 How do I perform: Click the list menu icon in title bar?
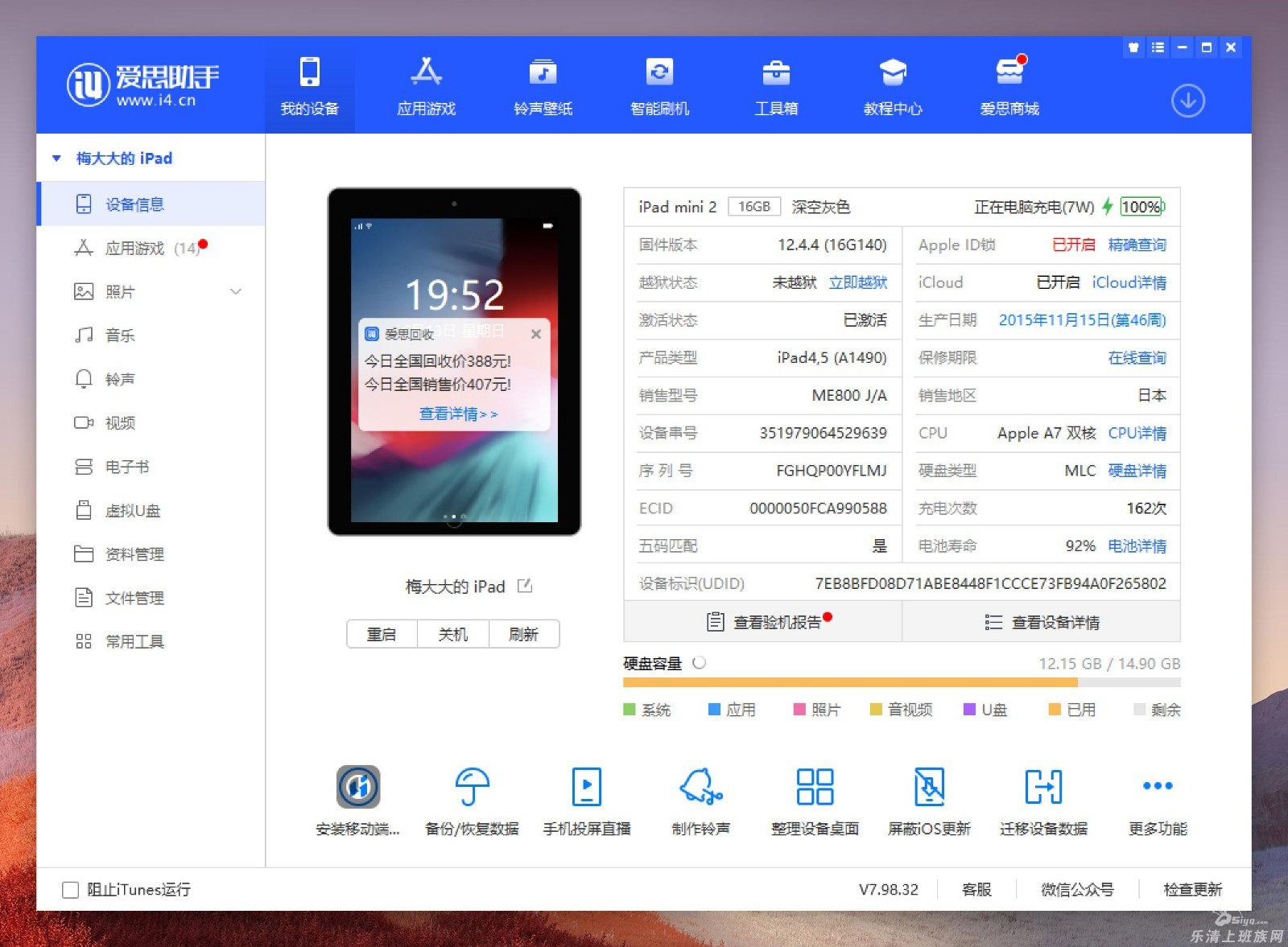click(1158, 47)
